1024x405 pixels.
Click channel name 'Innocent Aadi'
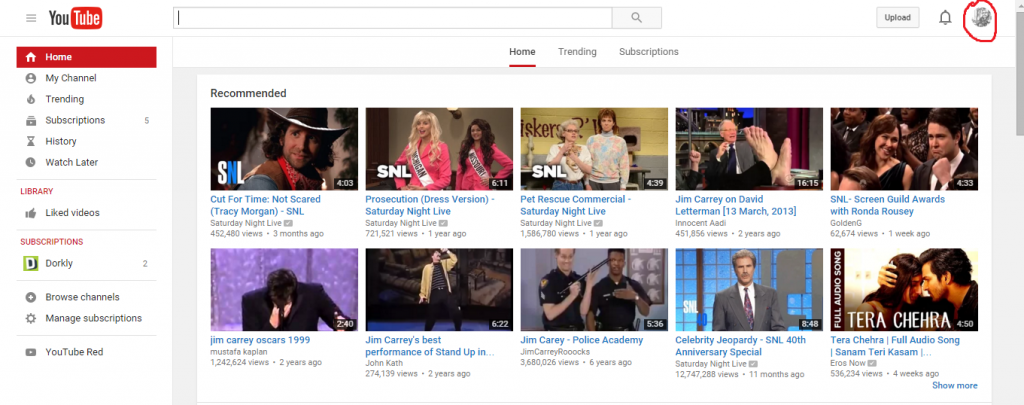700,223
